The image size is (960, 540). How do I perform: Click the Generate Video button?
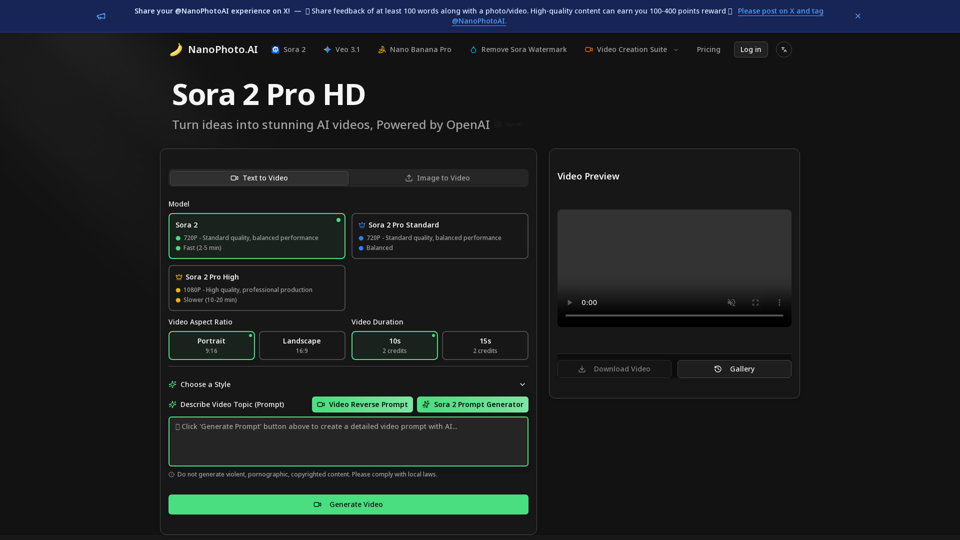click(x=348, y=504)
